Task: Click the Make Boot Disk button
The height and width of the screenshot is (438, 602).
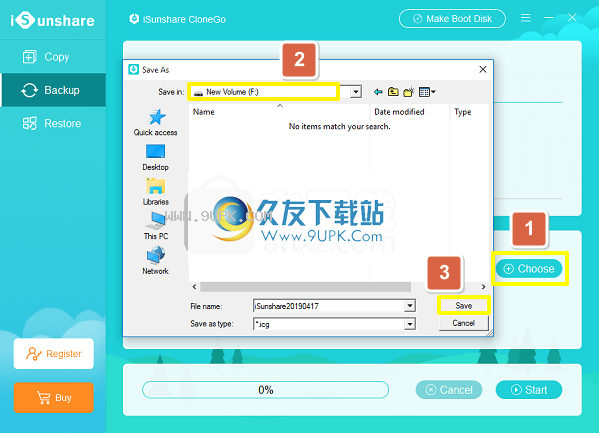Action: coord(452,19)
